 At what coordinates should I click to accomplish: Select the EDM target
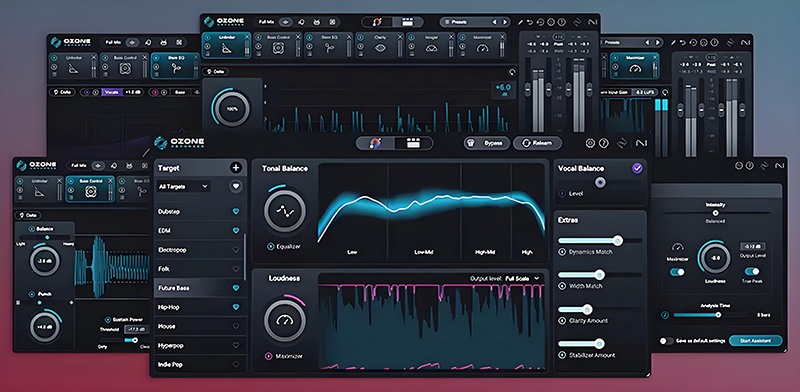(x=200, y=231)
